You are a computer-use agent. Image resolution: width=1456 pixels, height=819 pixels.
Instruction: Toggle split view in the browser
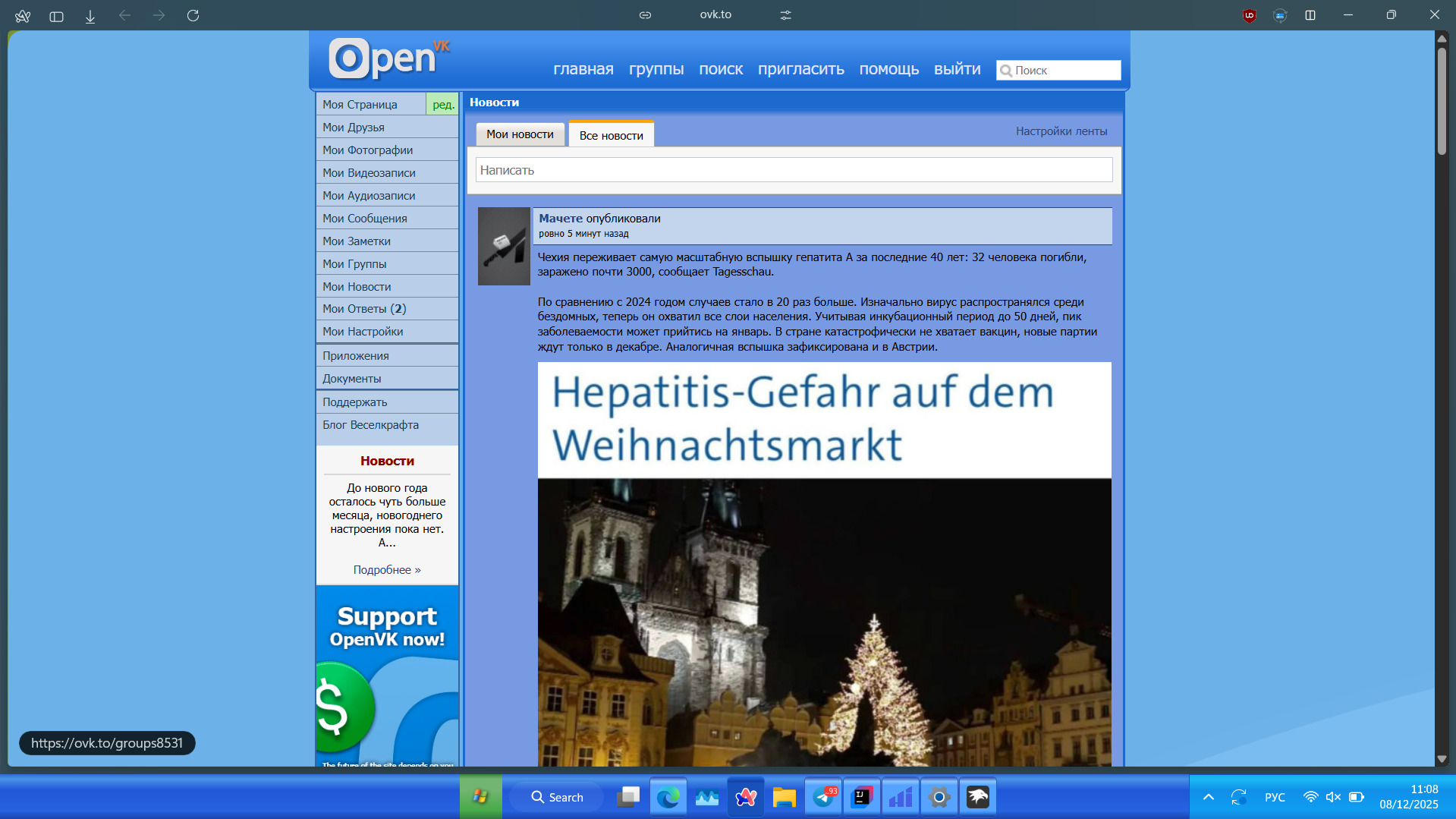click(x=1310, y=15)
